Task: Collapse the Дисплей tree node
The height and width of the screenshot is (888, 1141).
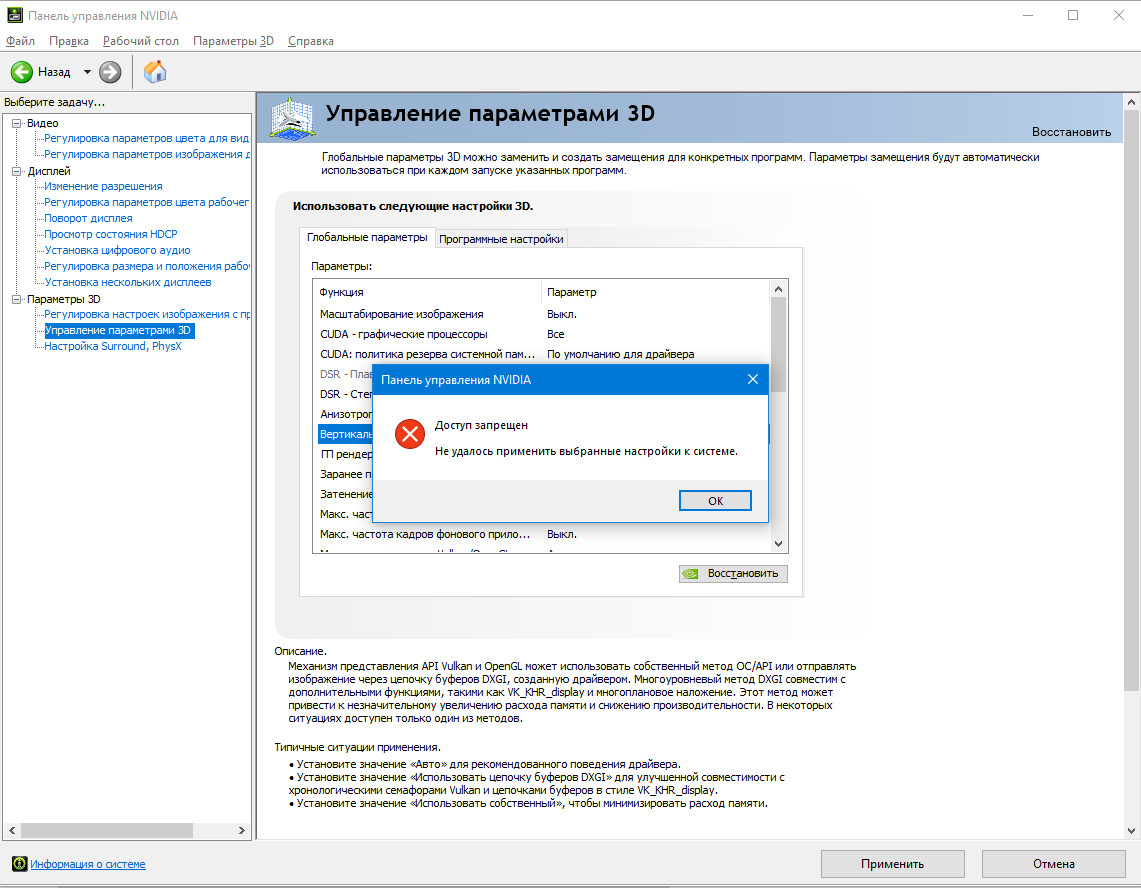Action: [17, 171]
